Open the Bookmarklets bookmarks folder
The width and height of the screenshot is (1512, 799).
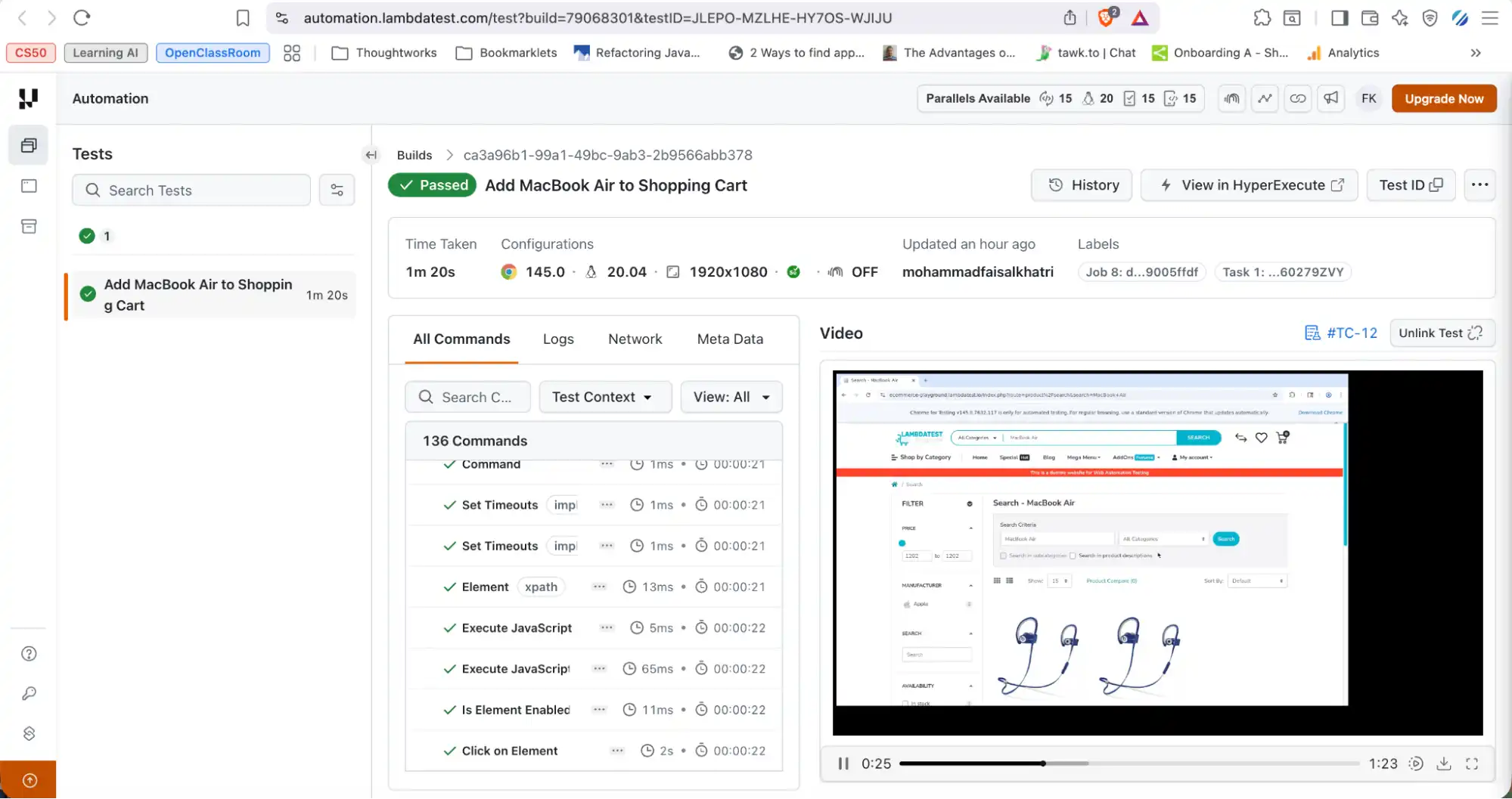507,53
